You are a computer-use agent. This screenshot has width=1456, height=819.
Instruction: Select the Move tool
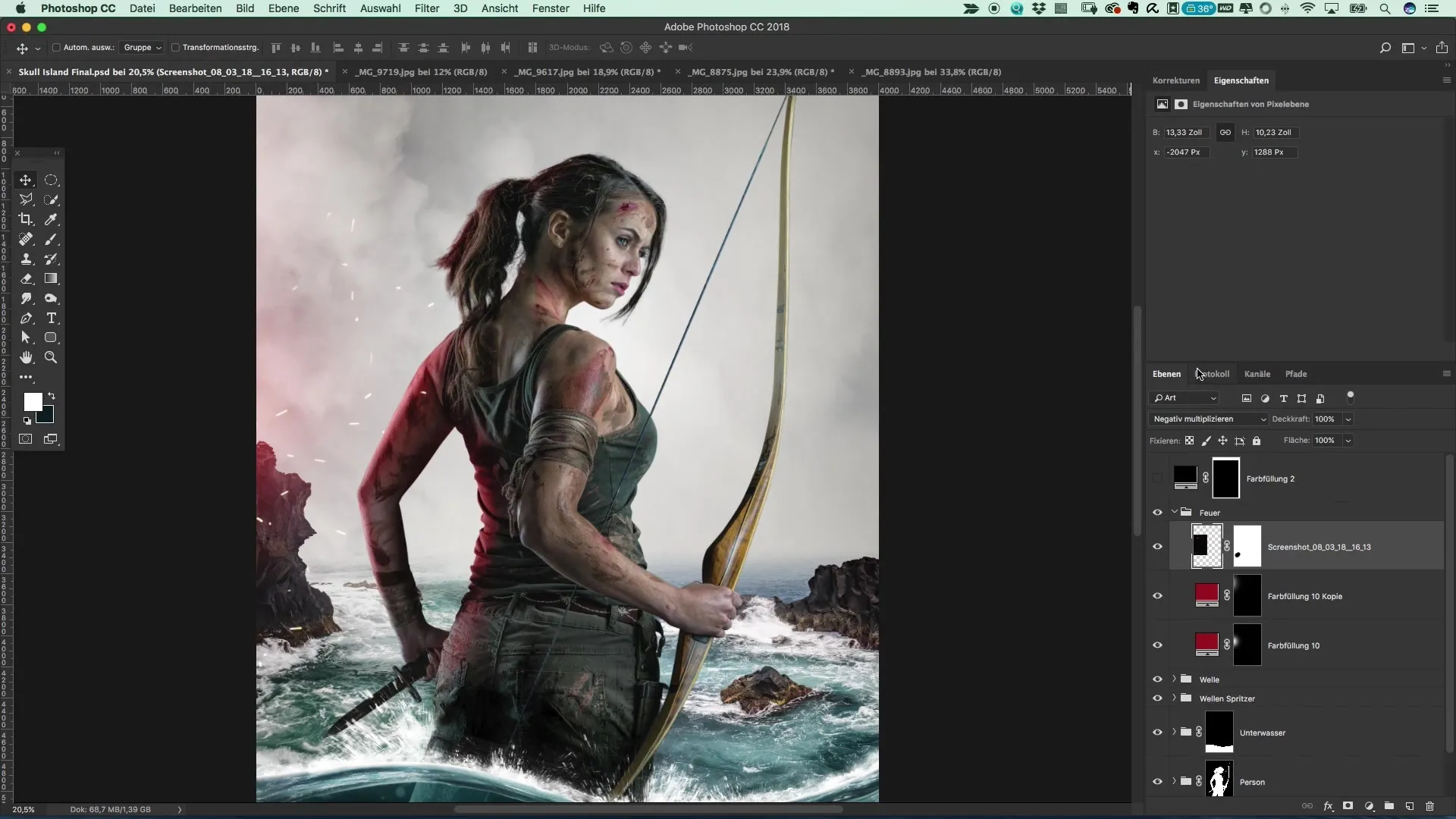click(x=26, y=180)
